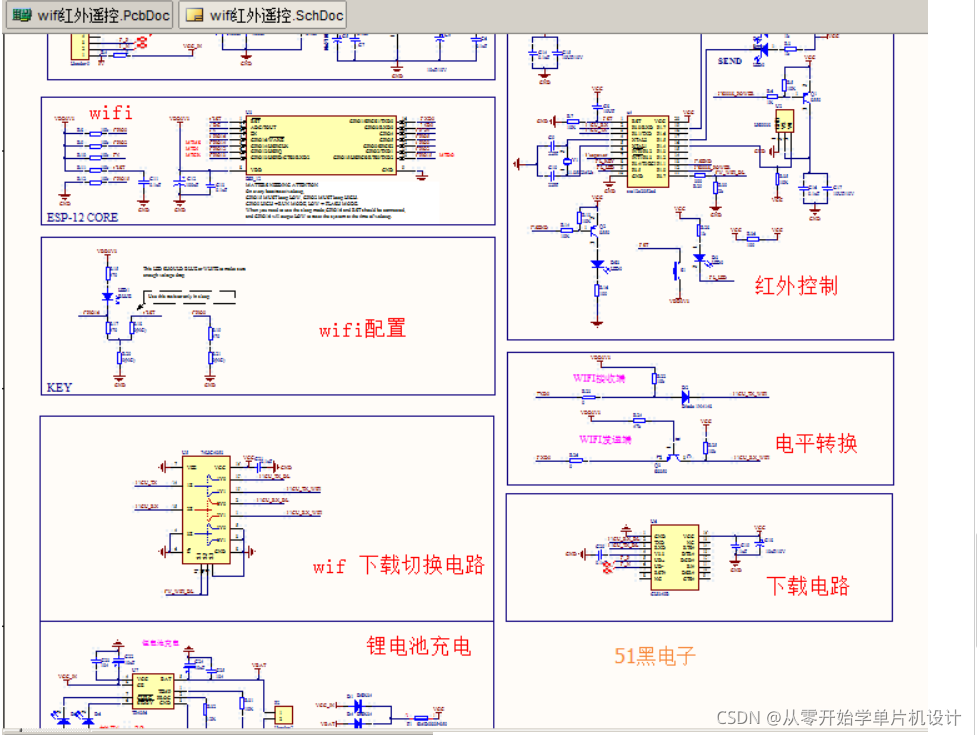977x735 pixels.
Task: Click the crystal oscillator symbol in IR control block
Action: 568,159
